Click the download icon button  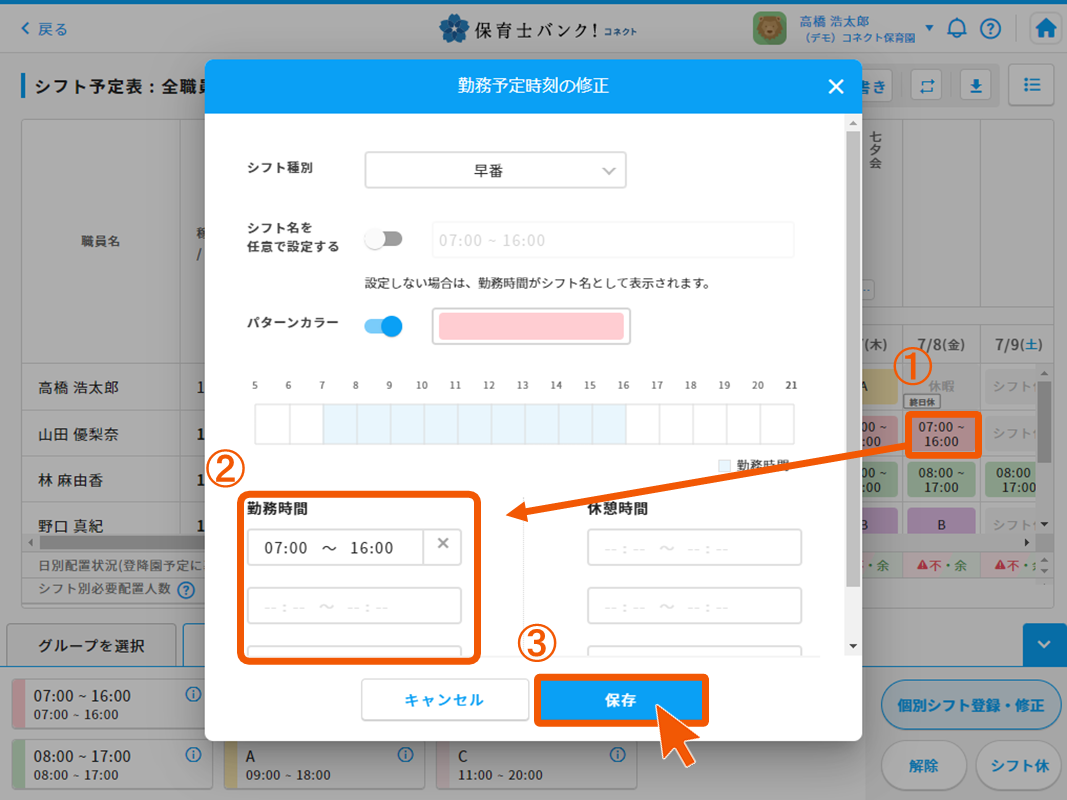point(975,86)
